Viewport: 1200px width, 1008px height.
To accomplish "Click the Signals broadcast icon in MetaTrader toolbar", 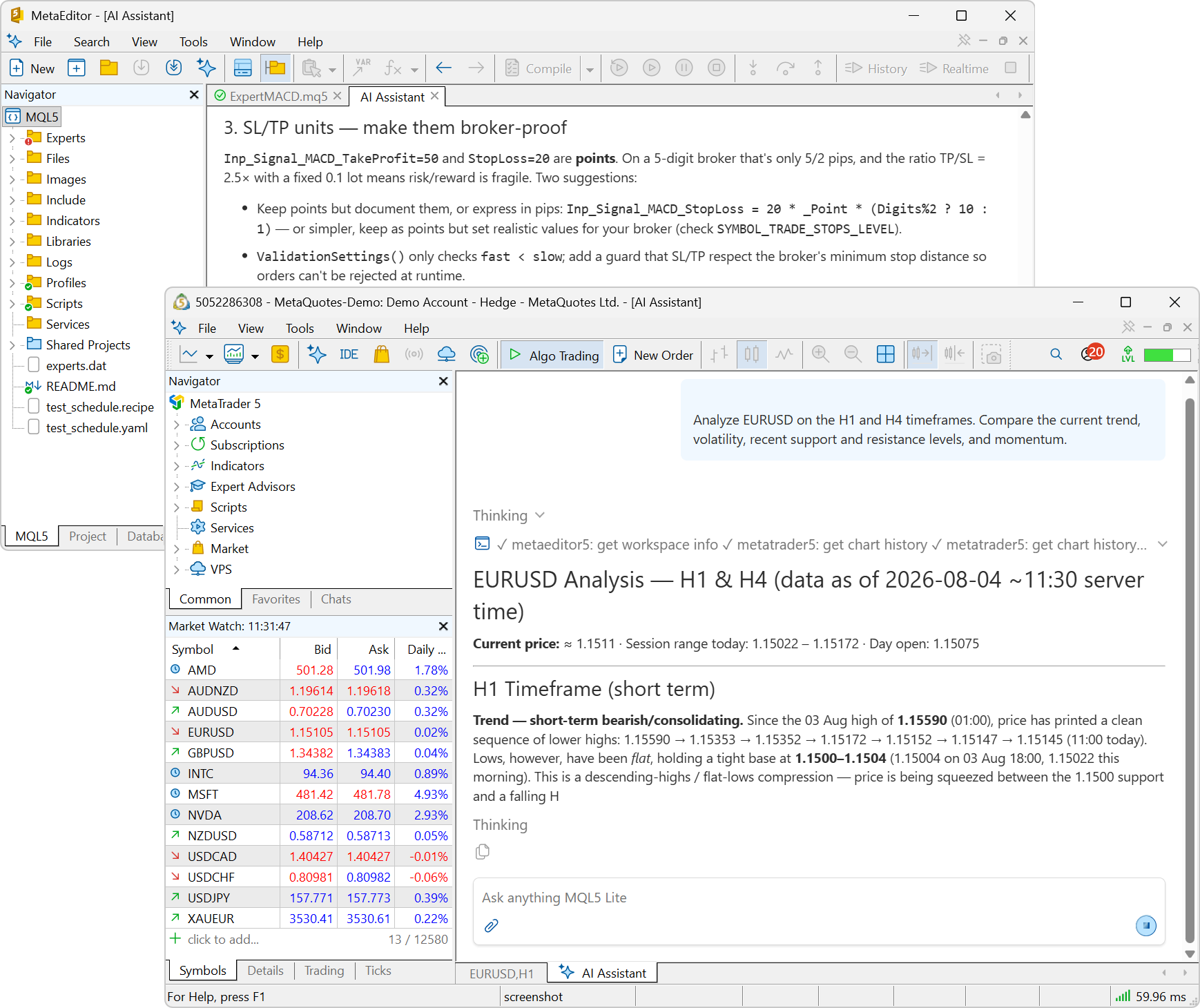I will [x=414, y=354].
